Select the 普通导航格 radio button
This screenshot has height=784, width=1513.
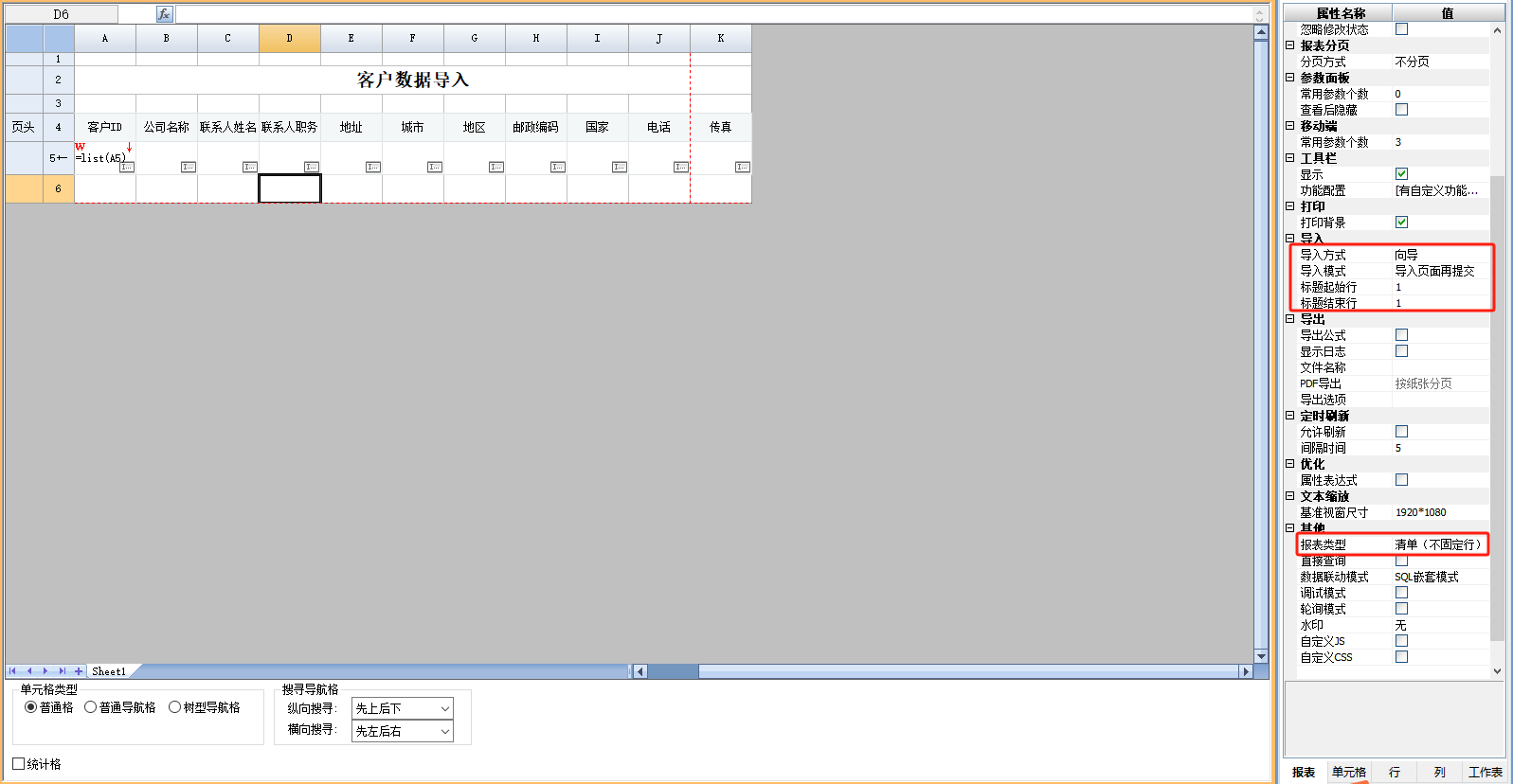(91, 707)
